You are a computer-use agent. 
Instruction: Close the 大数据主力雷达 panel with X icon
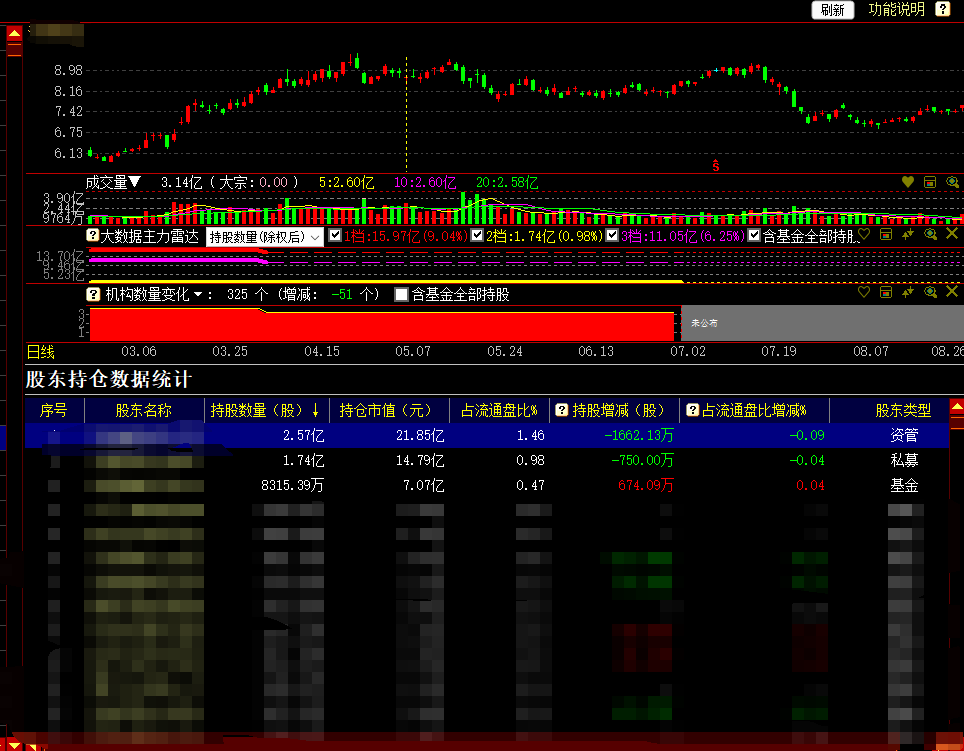[x=951, y=234]
